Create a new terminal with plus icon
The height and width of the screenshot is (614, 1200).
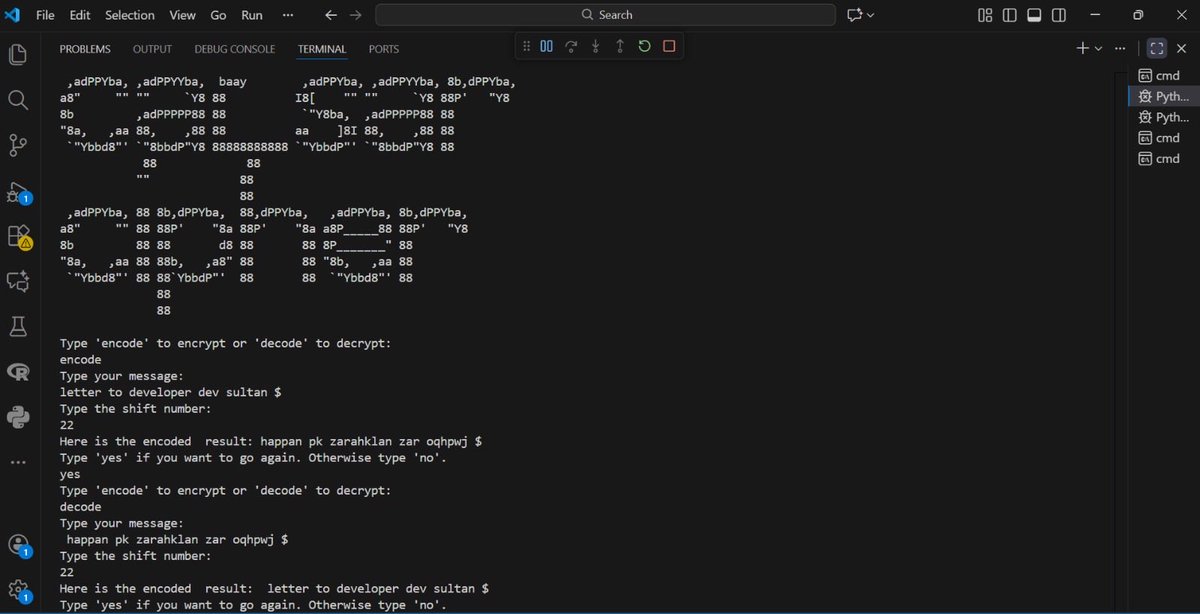(1082, 48)
